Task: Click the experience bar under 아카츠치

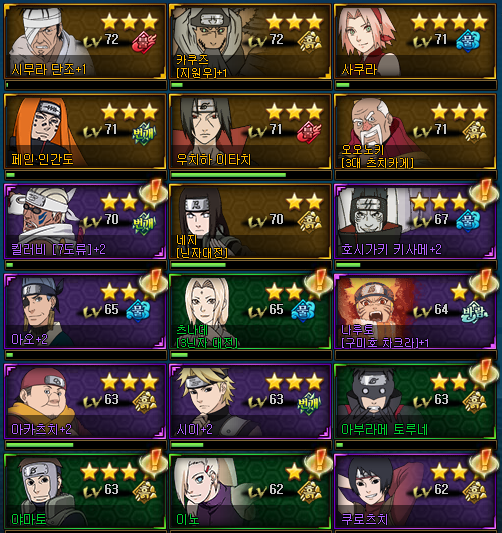Action: tap(85, 445)
